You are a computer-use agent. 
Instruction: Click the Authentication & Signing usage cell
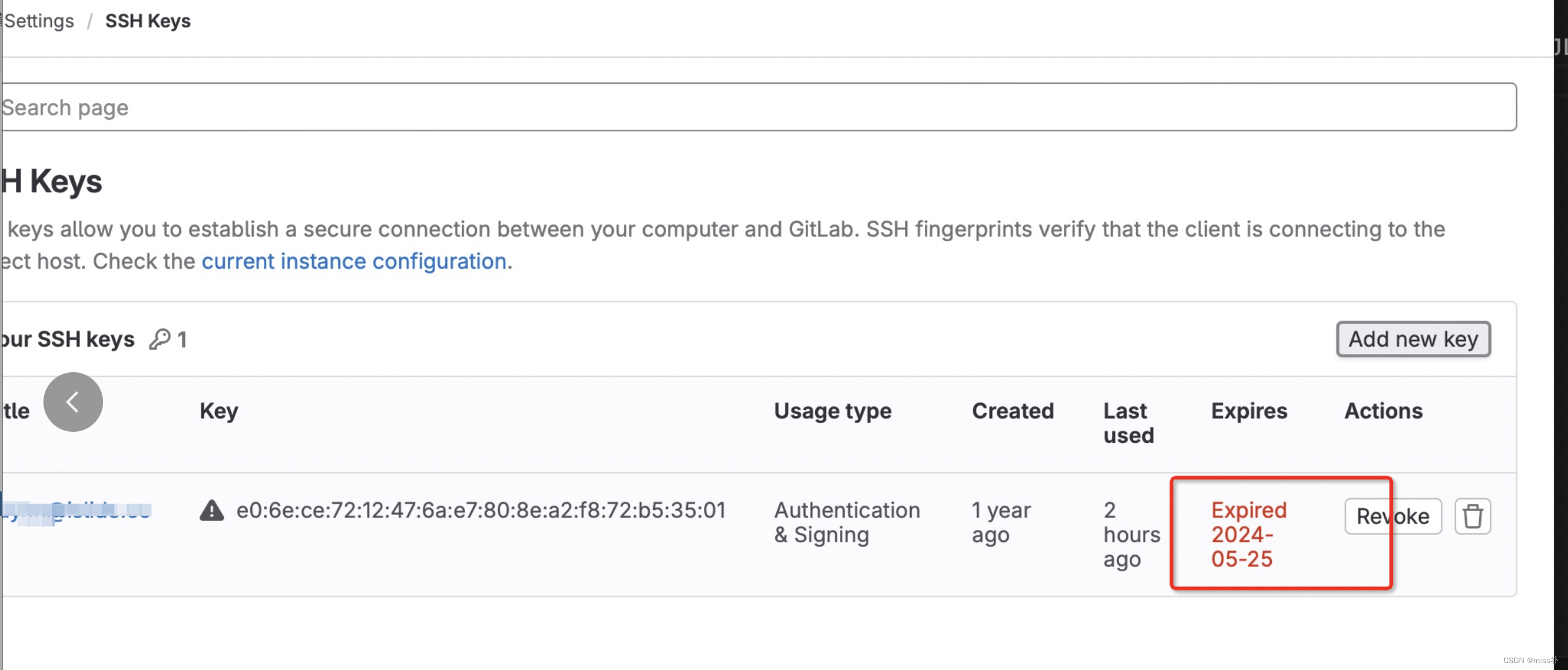coord(847,522)
